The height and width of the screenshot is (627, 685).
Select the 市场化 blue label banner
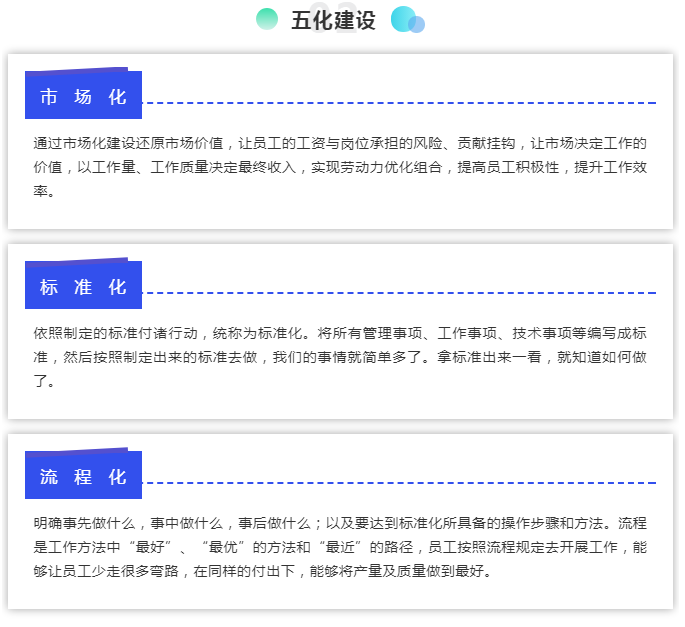(x=83, y=94)
